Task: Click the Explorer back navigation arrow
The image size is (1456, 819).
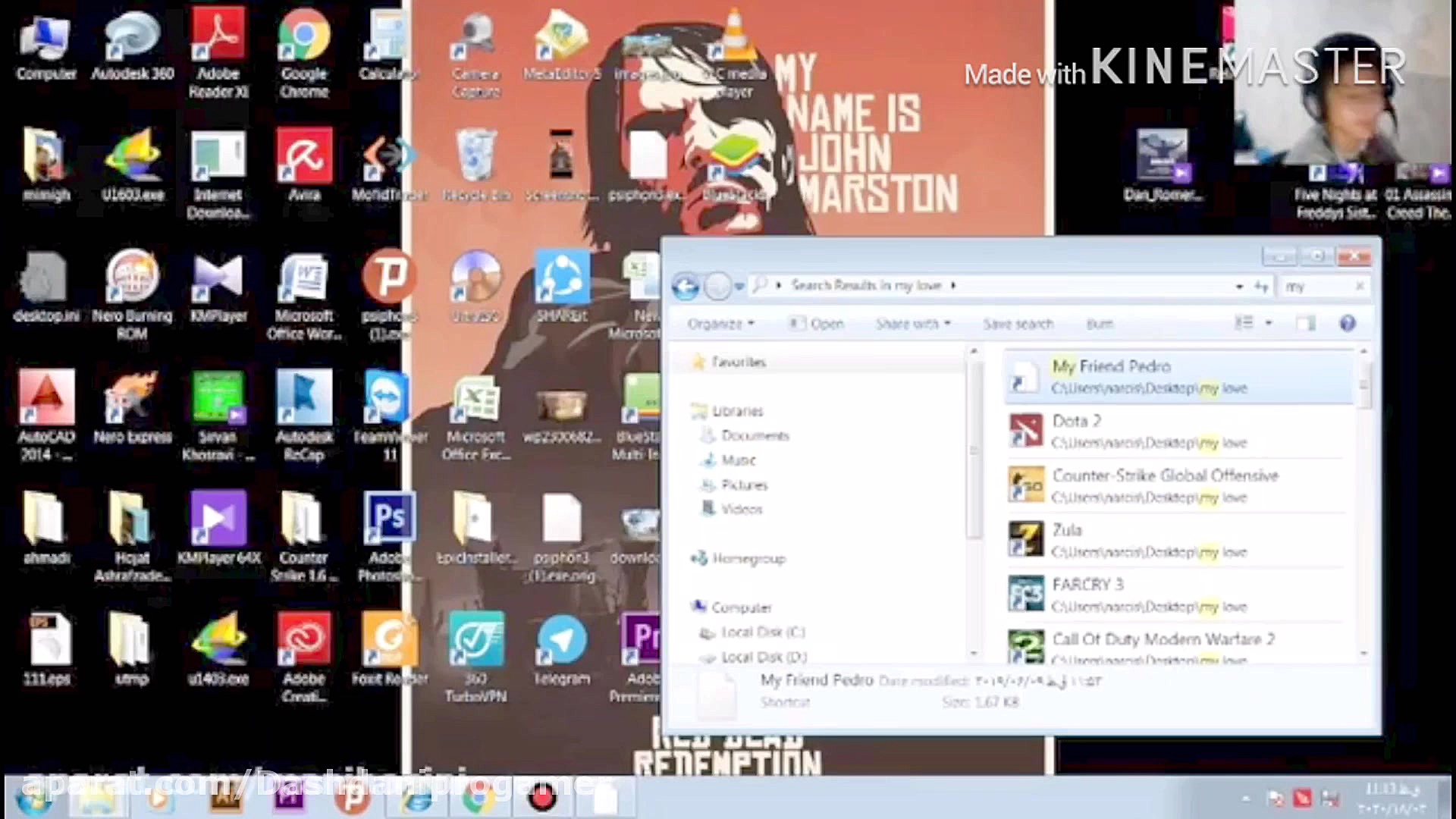Action: [x=686, y=287]
